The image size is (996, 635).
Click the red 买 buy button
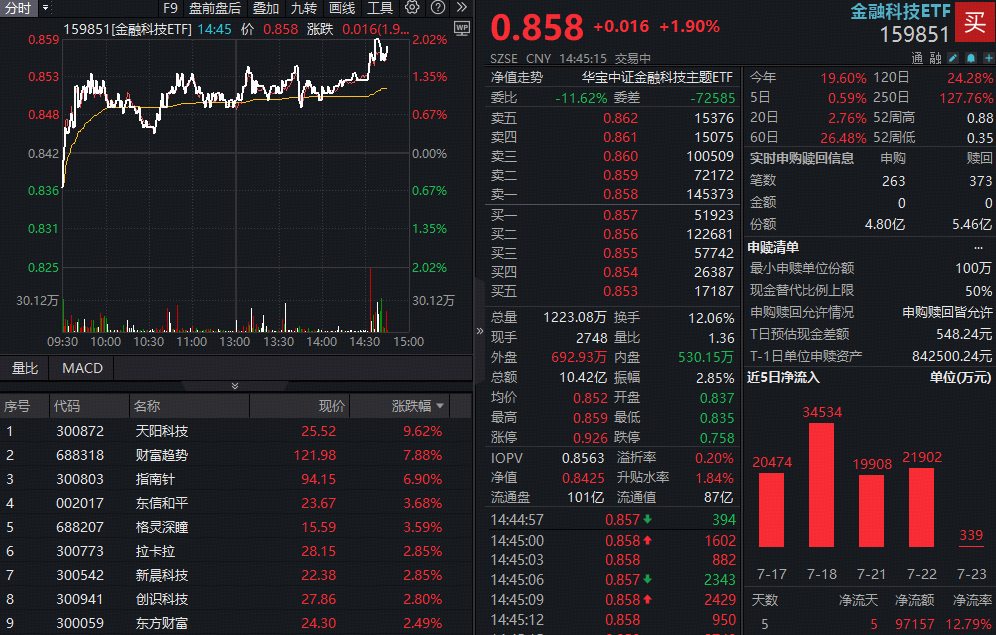coord(975,22)
